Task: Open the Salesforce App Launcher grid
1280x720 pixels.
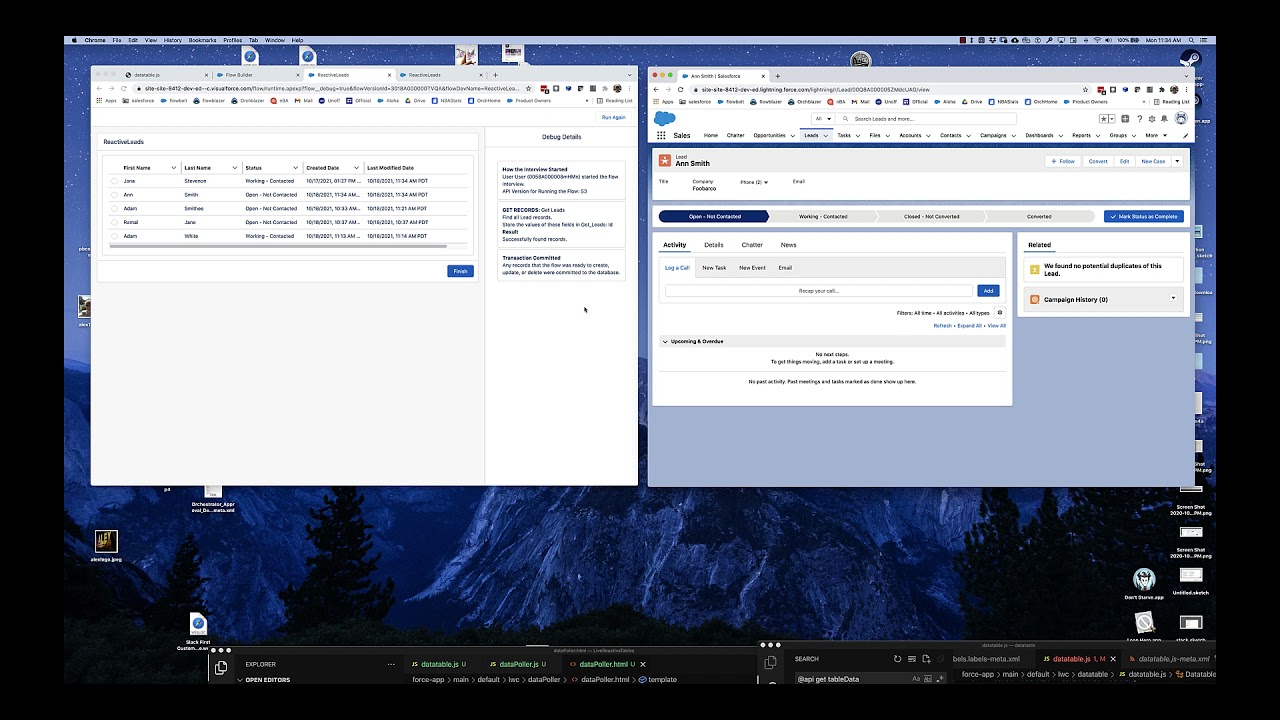Action: coord(661,135)
